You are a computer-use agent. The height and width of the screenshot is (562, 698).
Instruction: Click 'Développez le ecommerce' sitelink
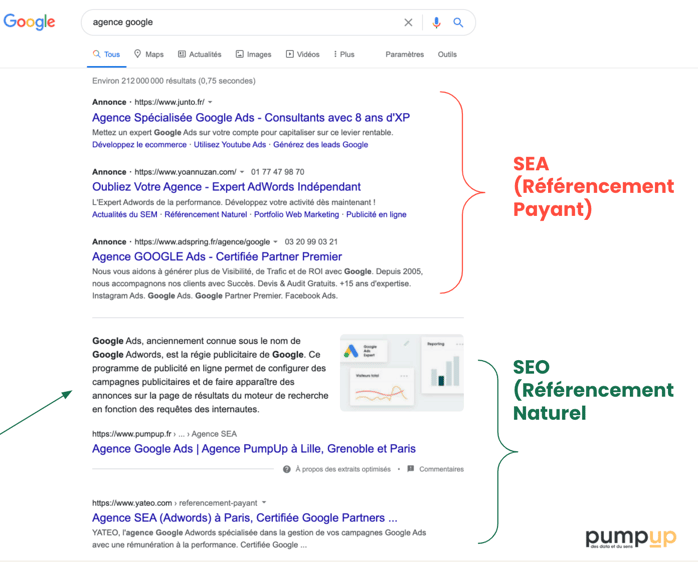(139, 145)
